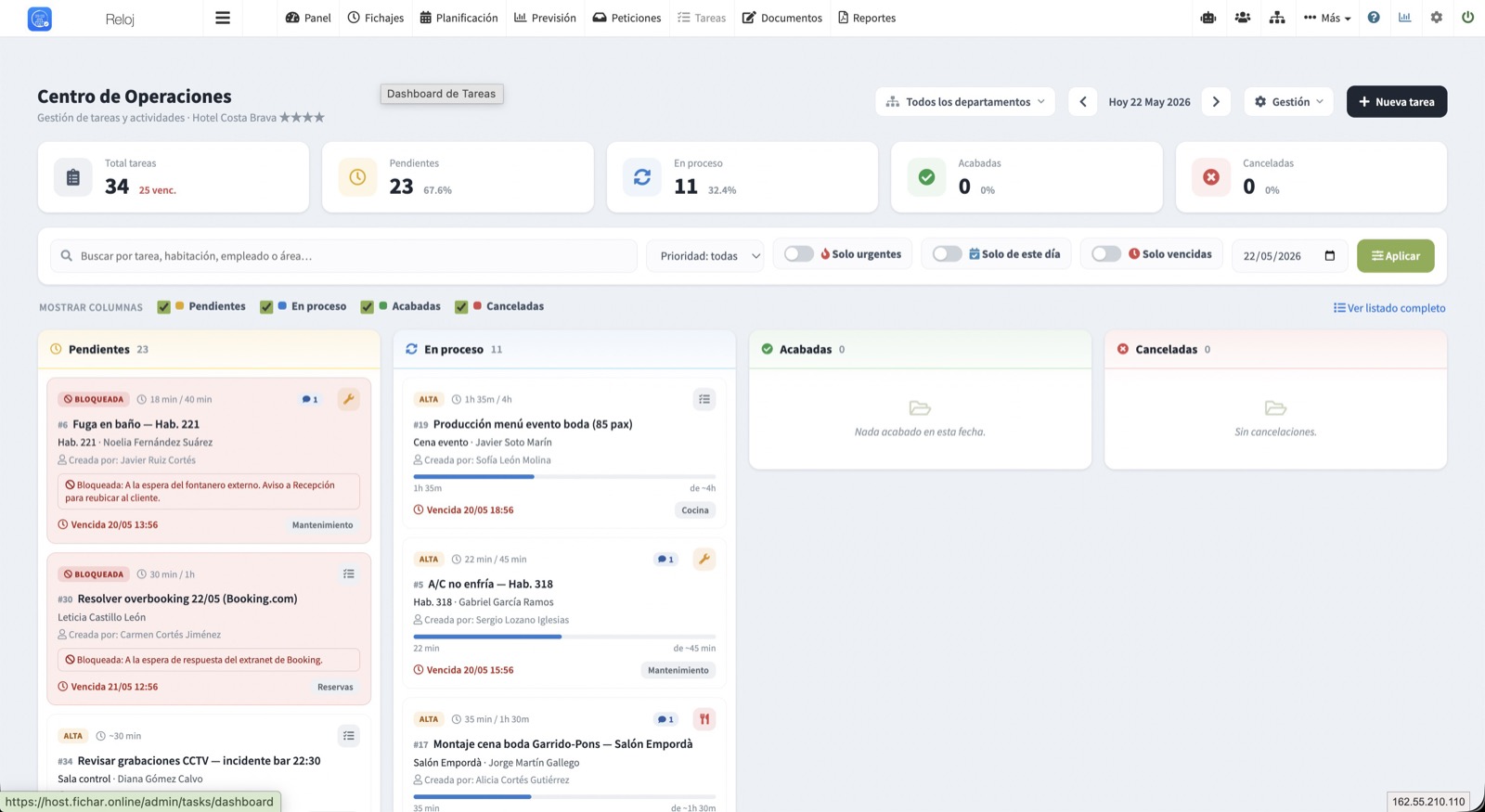This screenshot has width=1485, height=812.
Task: Click the power logout icon
Action: (1467, 18)
